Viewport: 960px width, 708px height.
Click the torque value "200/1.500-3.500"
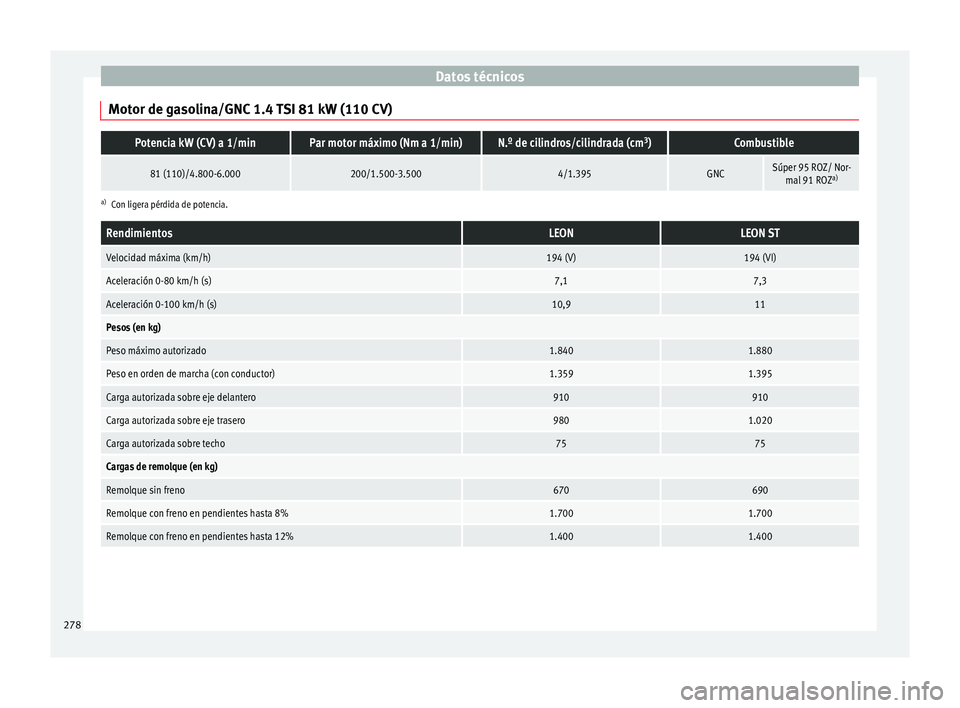(386, 174)
